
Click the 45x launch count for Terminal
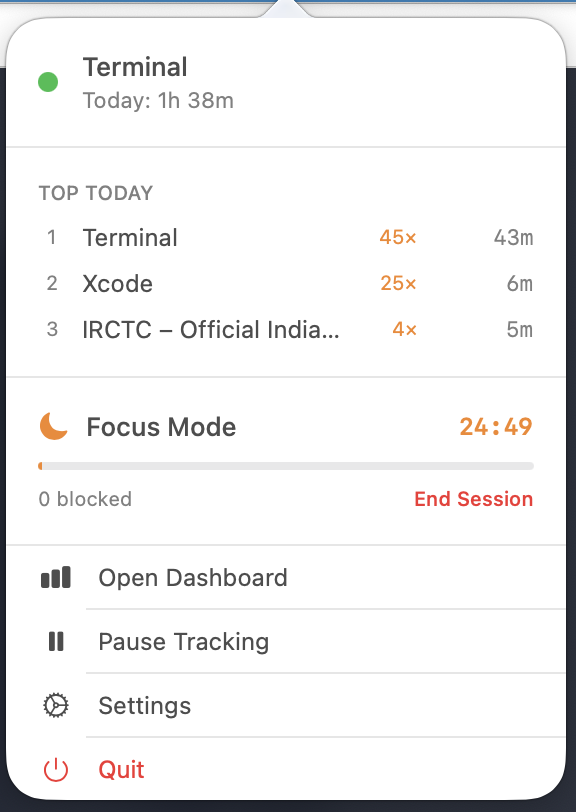(397, 237)
